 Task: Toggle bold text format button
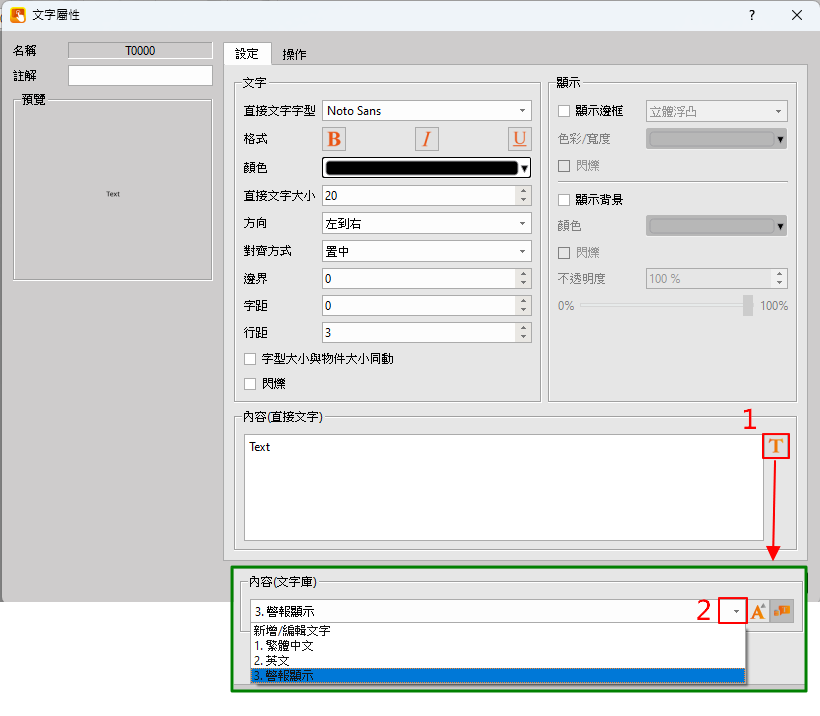(334, 139)
